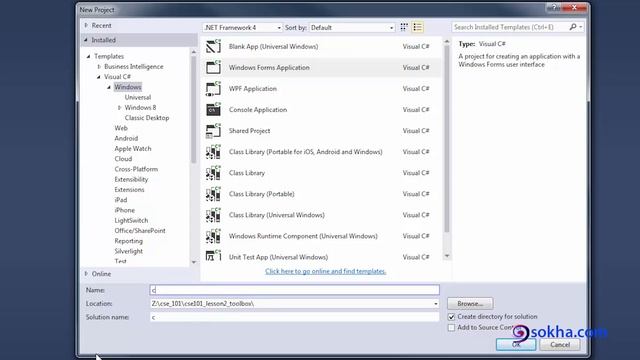Image resolution: width=640 pixels, height=360 pixels.
Task: Select Unit Test App (Universal Windows) name
Action: (x=278, y=257)
